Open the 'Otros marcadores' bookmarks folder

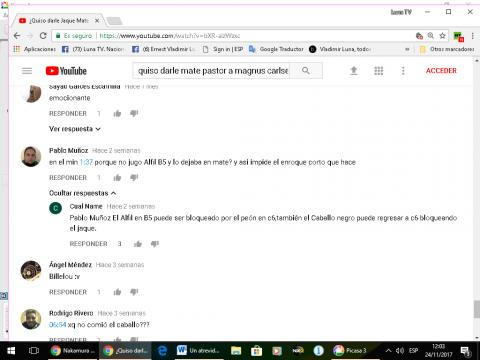click(447, 49)
